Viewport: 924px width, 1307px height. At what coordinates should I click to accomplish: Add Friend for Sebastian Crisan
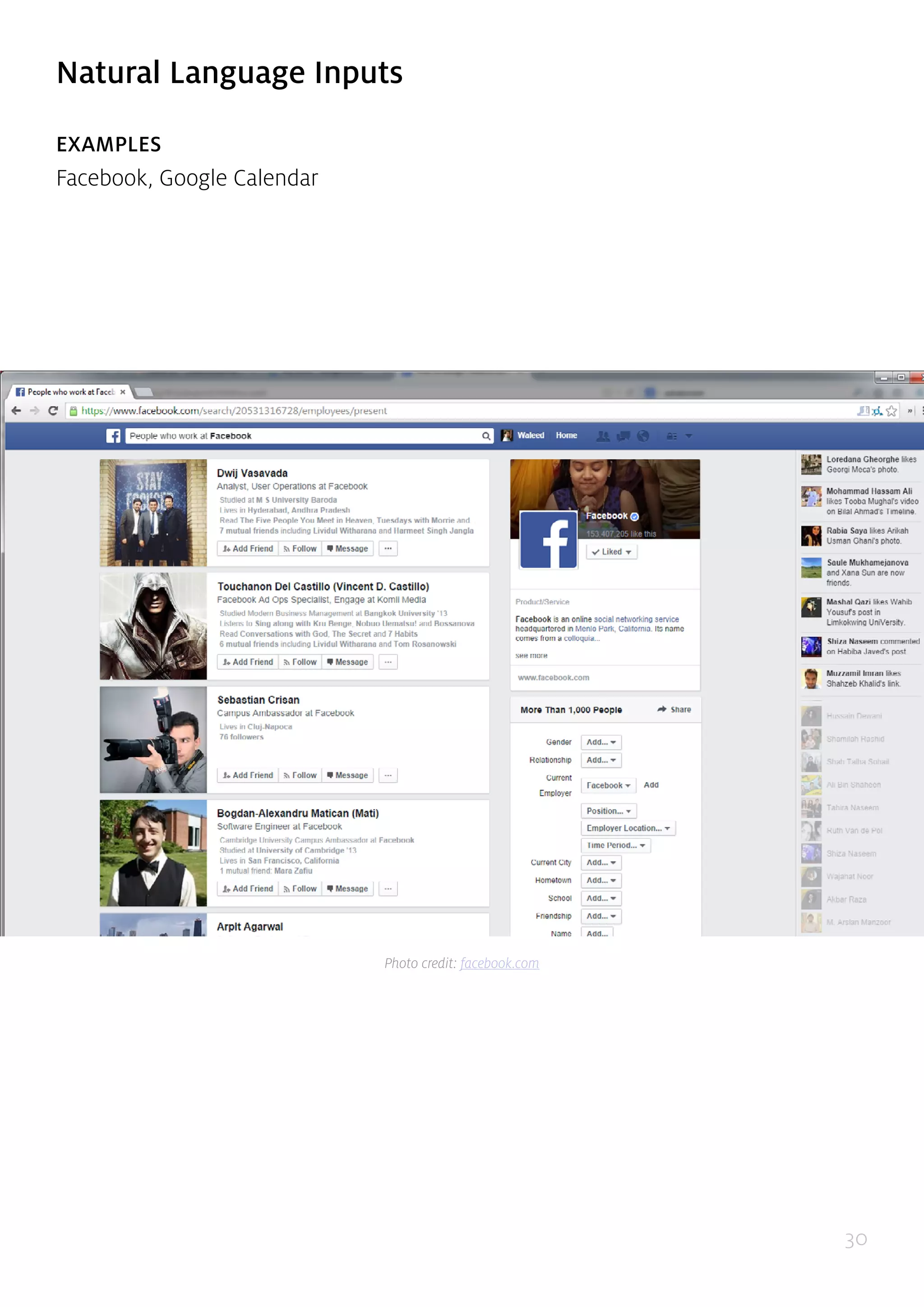click(x=248, y=775)
